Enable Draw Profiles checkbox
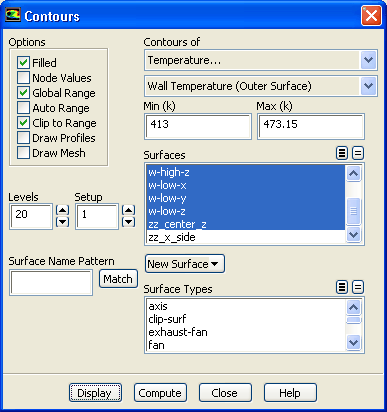This screenshot has width=387, height=412. (23, 138)
